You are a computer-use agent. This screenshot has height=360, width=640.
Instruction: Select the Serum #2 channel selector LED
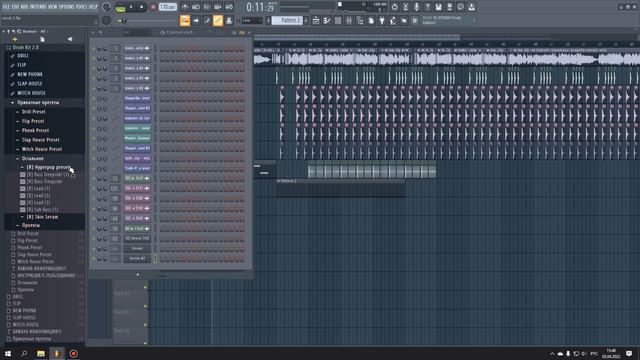coord(155,258)
